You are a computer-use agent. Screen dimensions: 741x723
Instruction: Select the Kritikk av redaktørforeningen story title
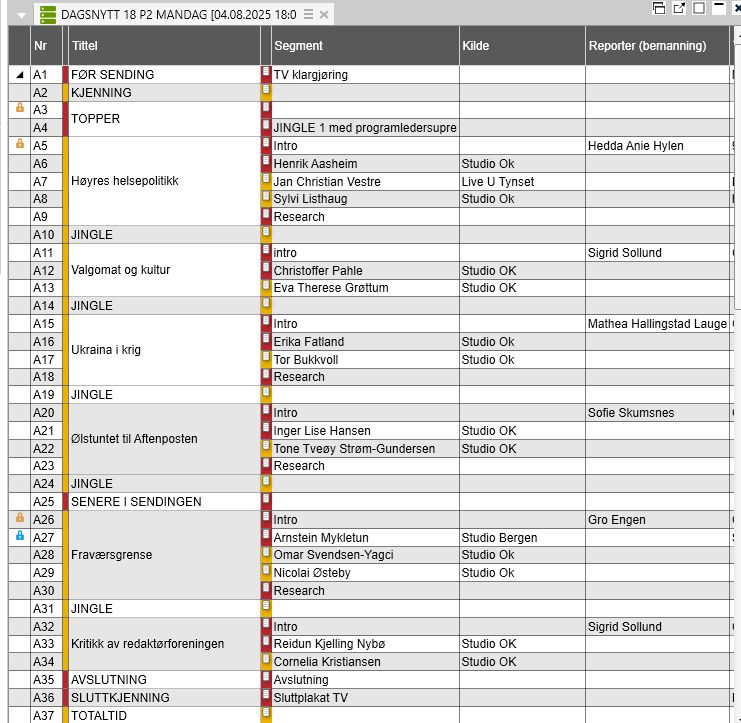point(164,644)
